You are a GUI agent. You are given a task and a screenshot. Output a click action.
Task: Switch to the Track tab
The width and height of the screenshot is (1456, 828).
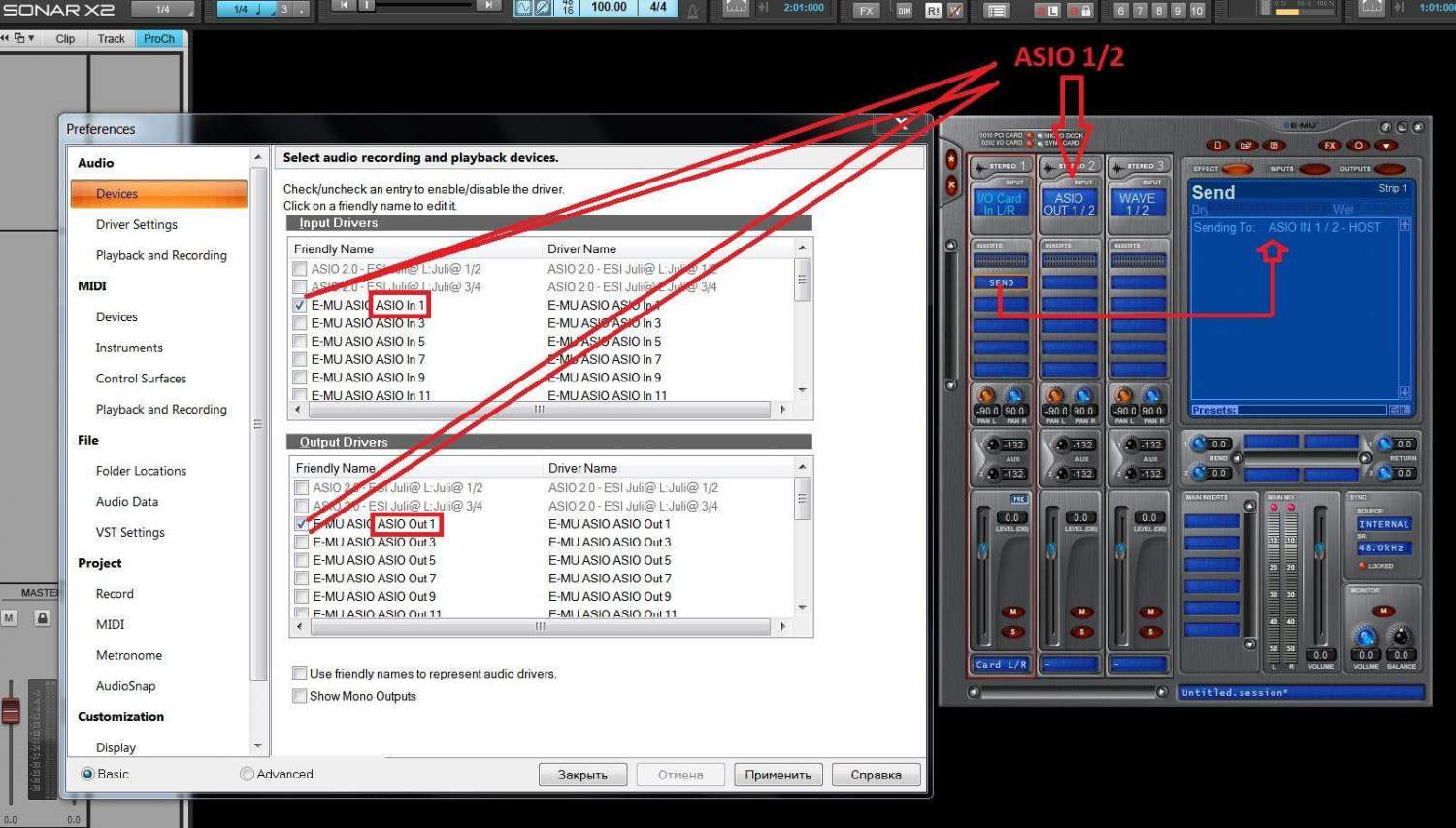tap(111, 39)
